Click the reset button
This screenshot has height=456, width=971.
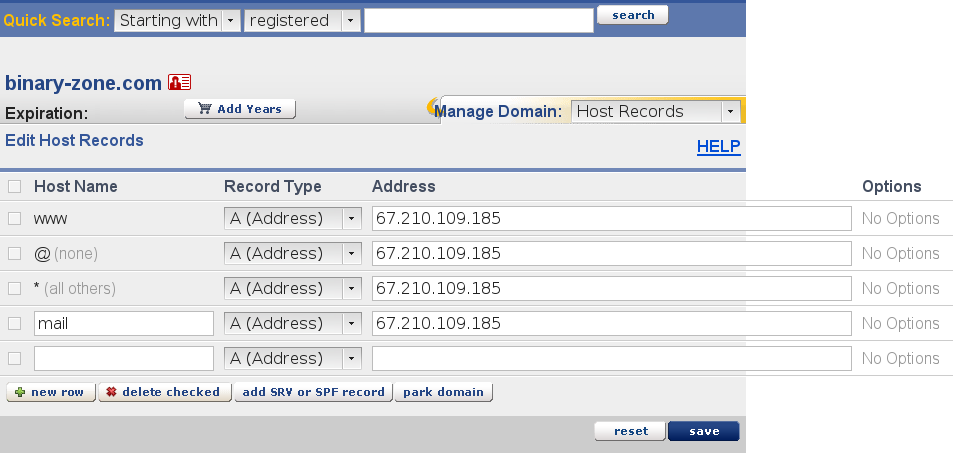(x=630, y=431)
